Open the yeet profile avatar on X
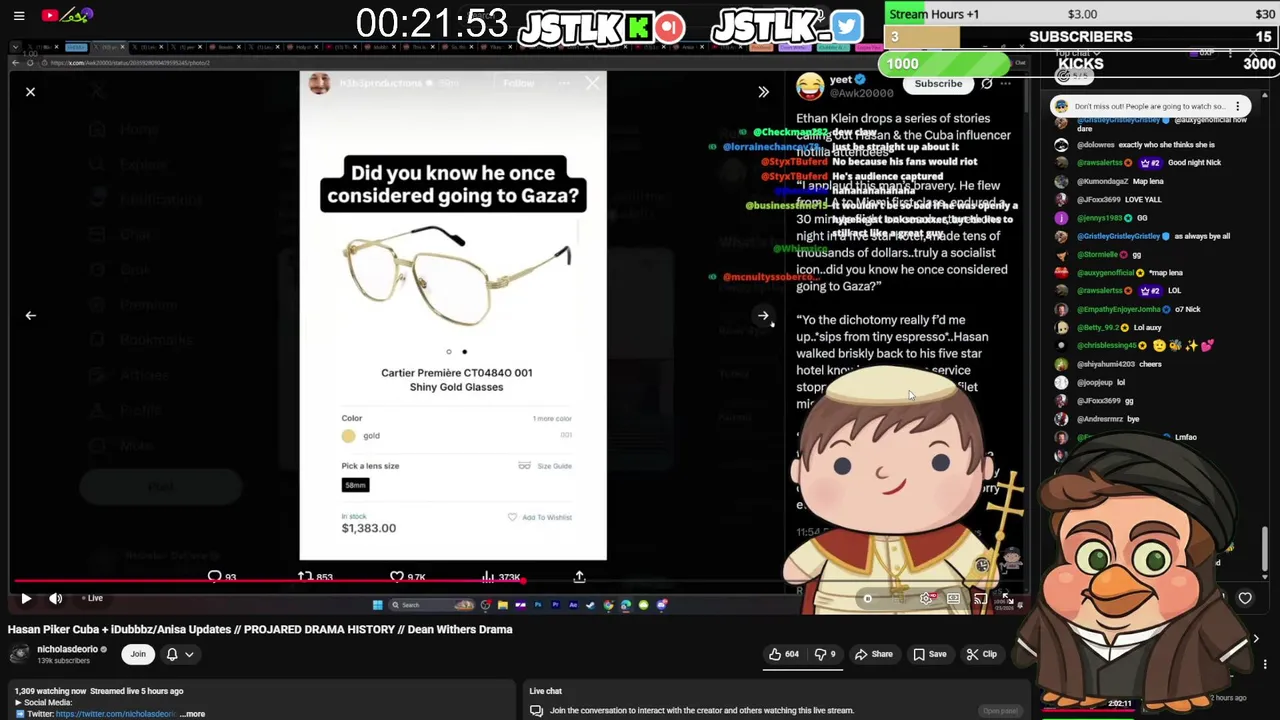1280x720 pixels. click(810, 85)
